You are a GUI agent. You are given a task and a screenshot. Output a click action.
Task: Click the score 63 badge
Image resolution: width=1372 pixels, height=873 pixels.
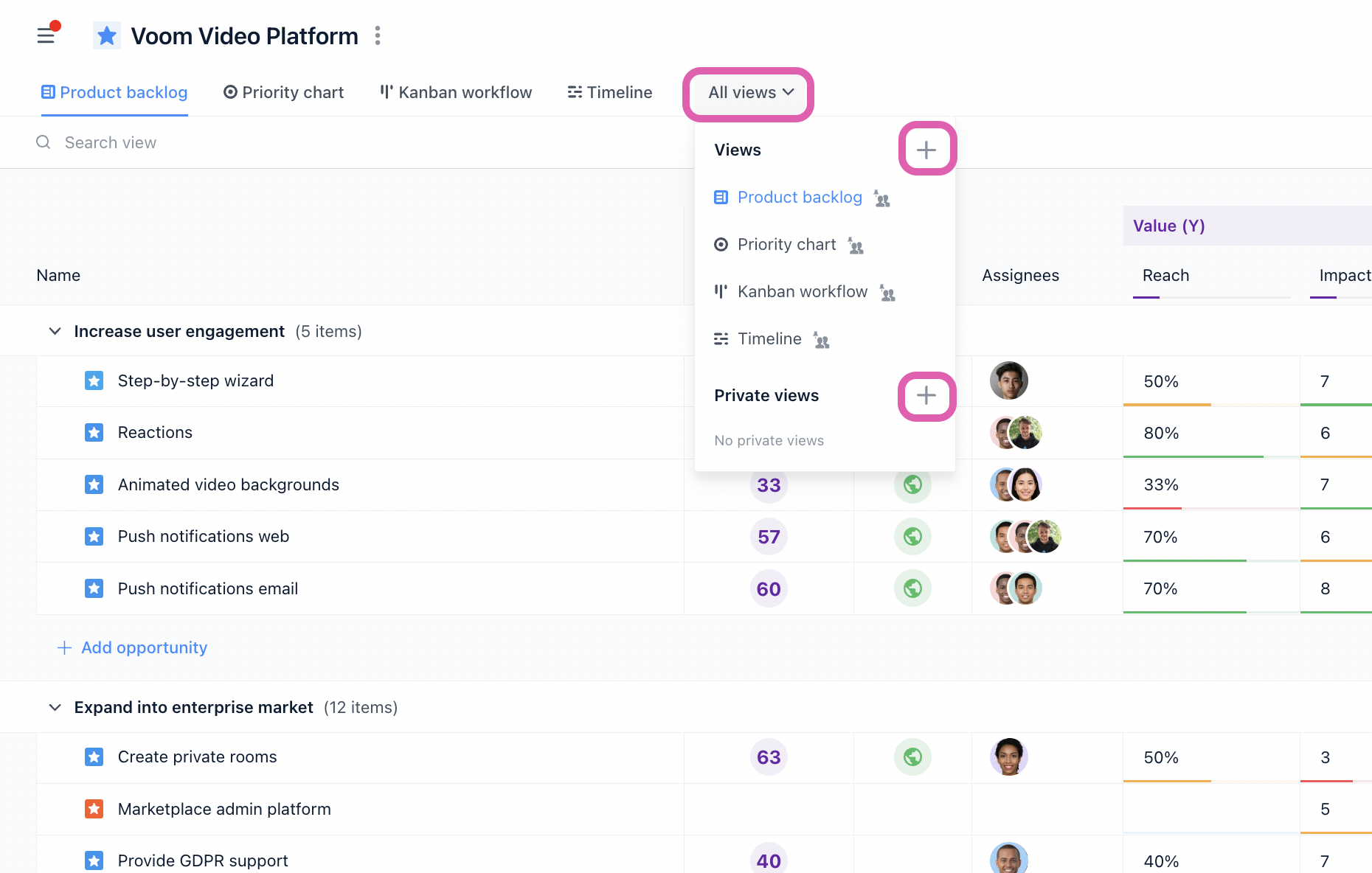[769, 757]
